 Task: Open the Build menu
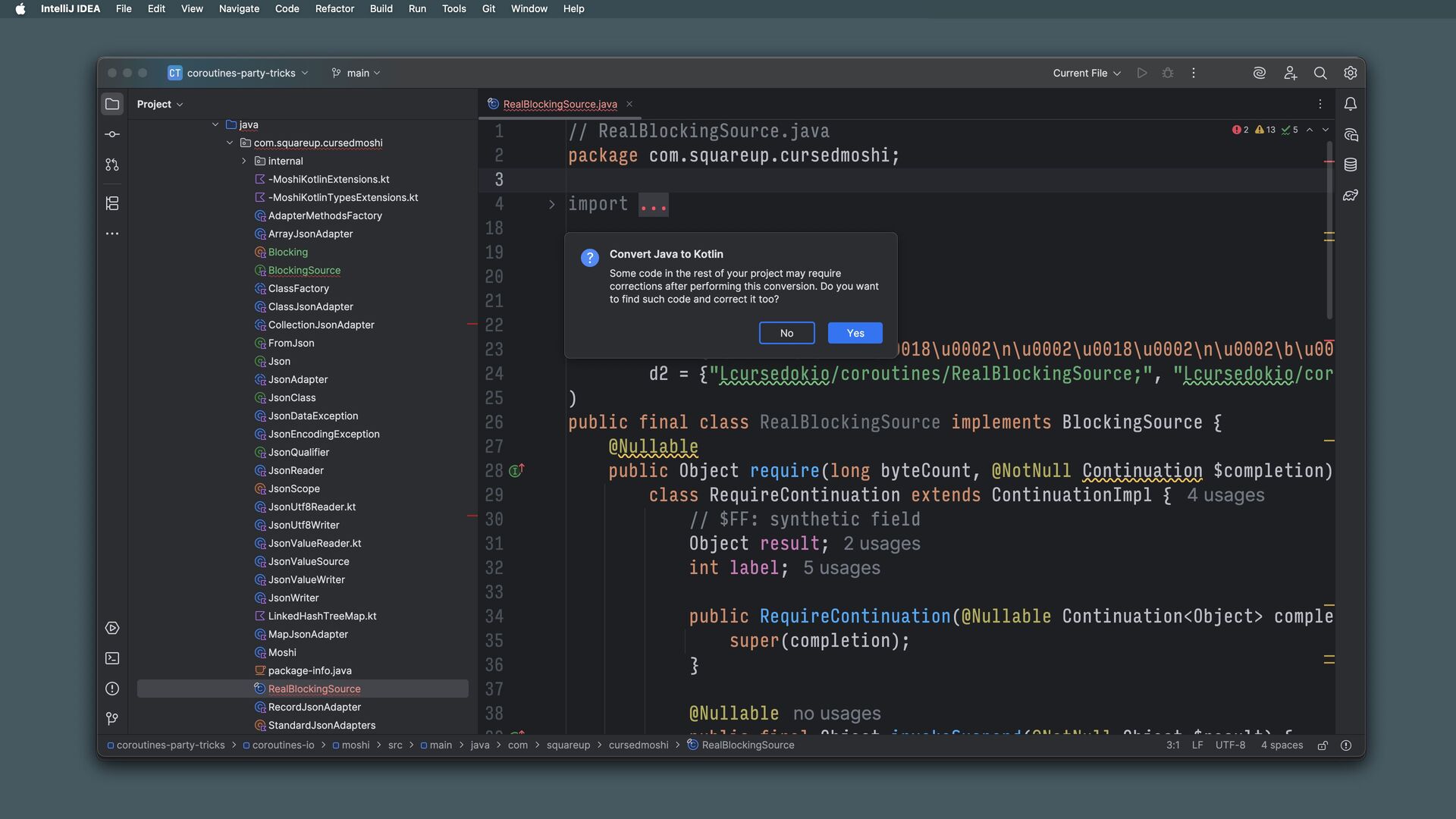click(381, 9)
